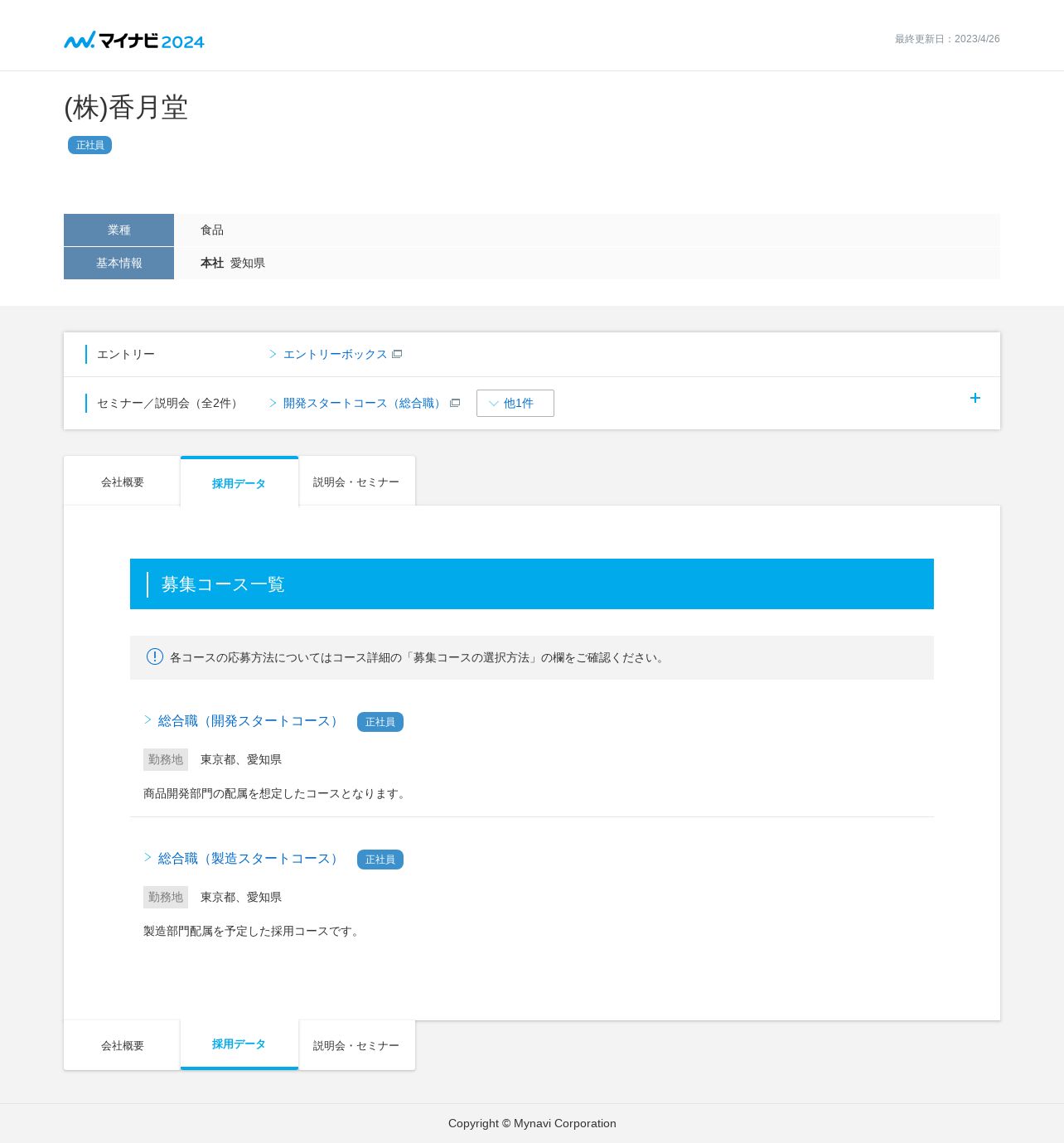This screenshot has width=1064, height=1143.
Task: Open 総合職（製造スタートコース） course details
Action: click(x=250, y=859)
